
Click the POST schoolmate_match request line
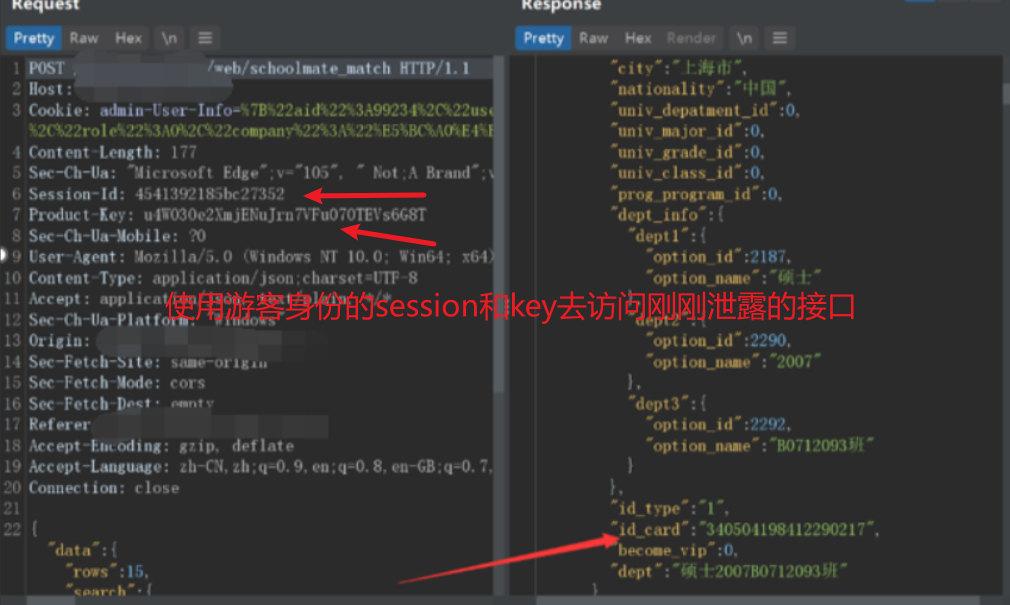point(260,68)
